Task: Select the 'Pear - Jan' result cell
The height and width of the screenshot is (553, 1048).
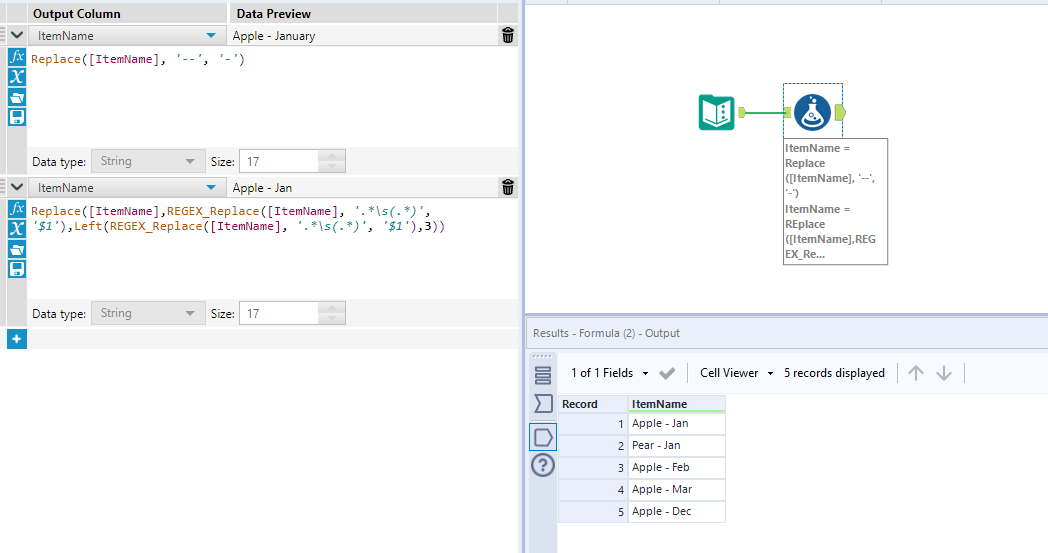Action: coord(676,445)
